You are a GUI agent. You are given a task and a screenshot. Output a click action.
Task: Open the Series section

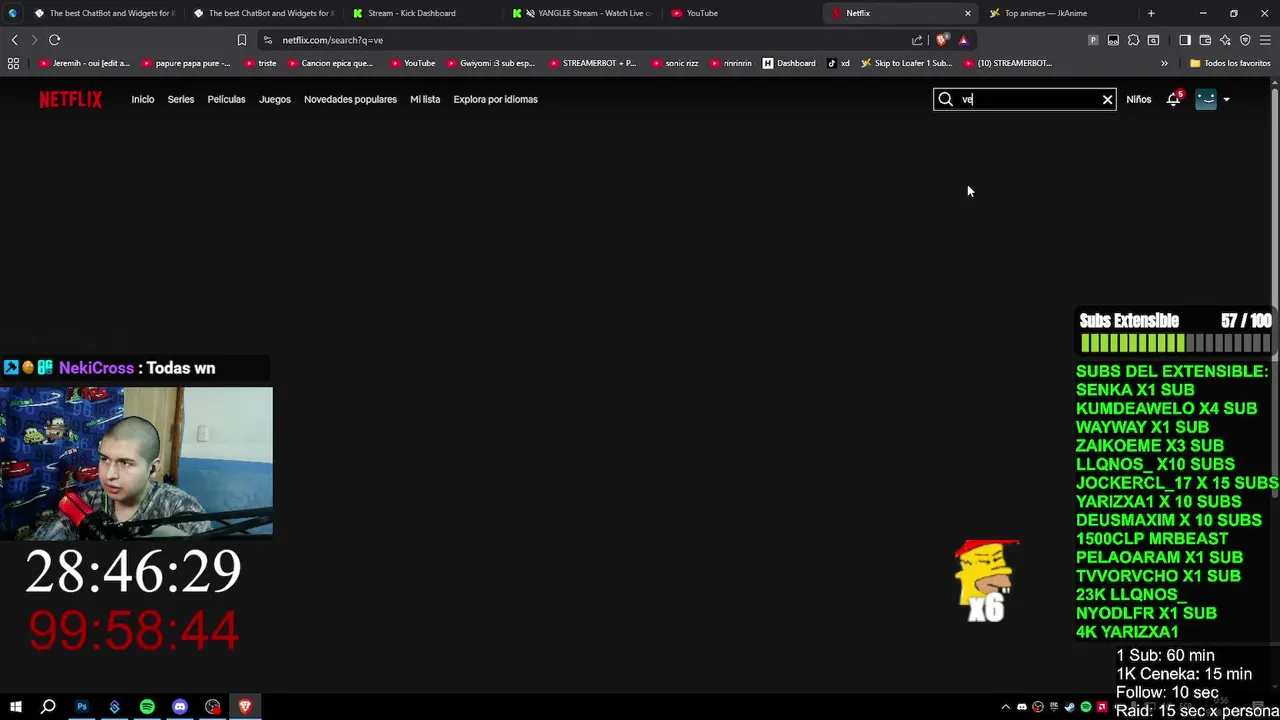coord(181,99)
